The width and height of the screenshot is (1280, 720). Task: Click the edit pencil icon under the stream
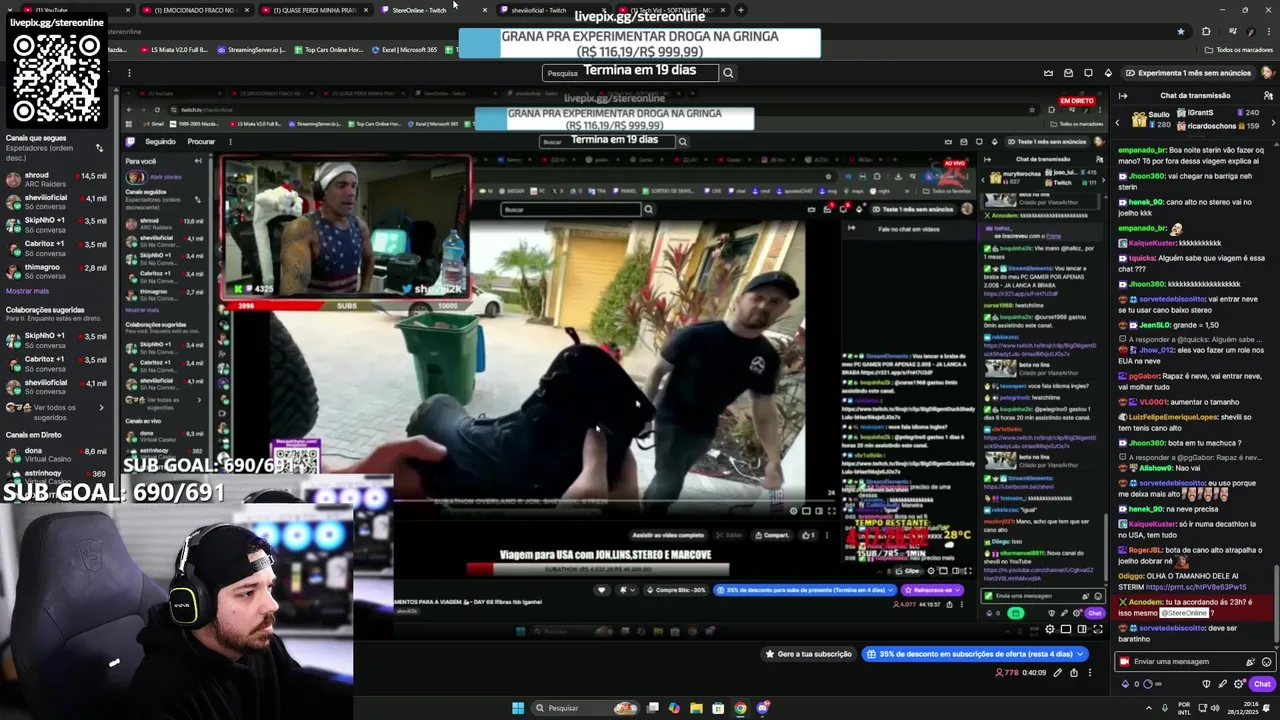pos(1058,673)
